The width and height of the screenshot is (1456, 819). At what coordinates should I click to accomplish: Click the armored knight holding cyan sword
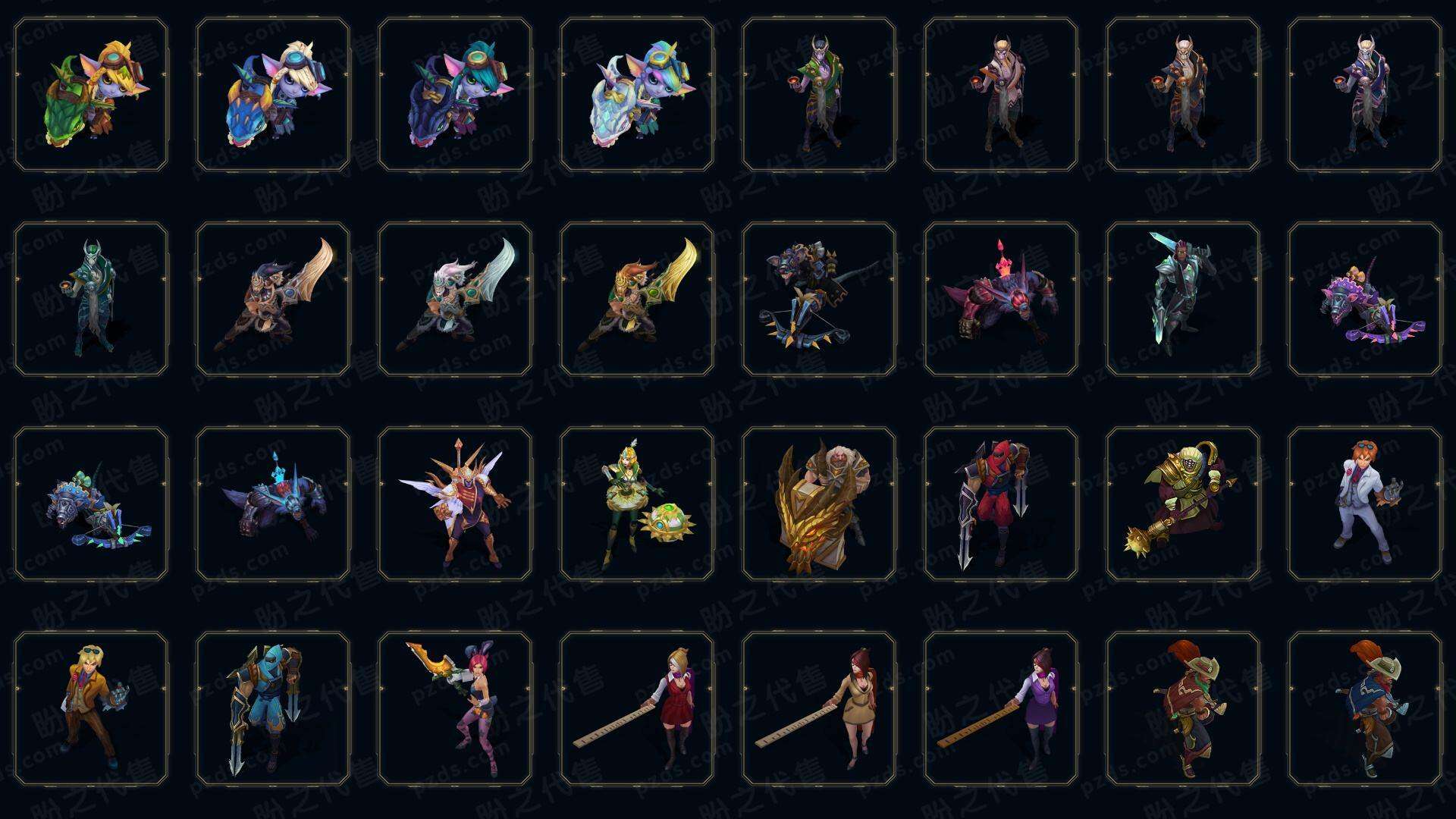coord(1183,300)
